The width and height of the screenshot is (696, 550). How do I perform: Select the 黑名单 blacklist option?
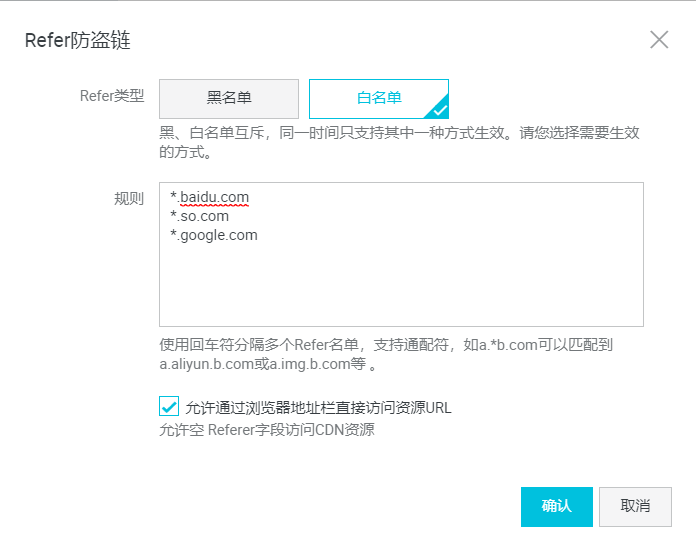(229, 98)
